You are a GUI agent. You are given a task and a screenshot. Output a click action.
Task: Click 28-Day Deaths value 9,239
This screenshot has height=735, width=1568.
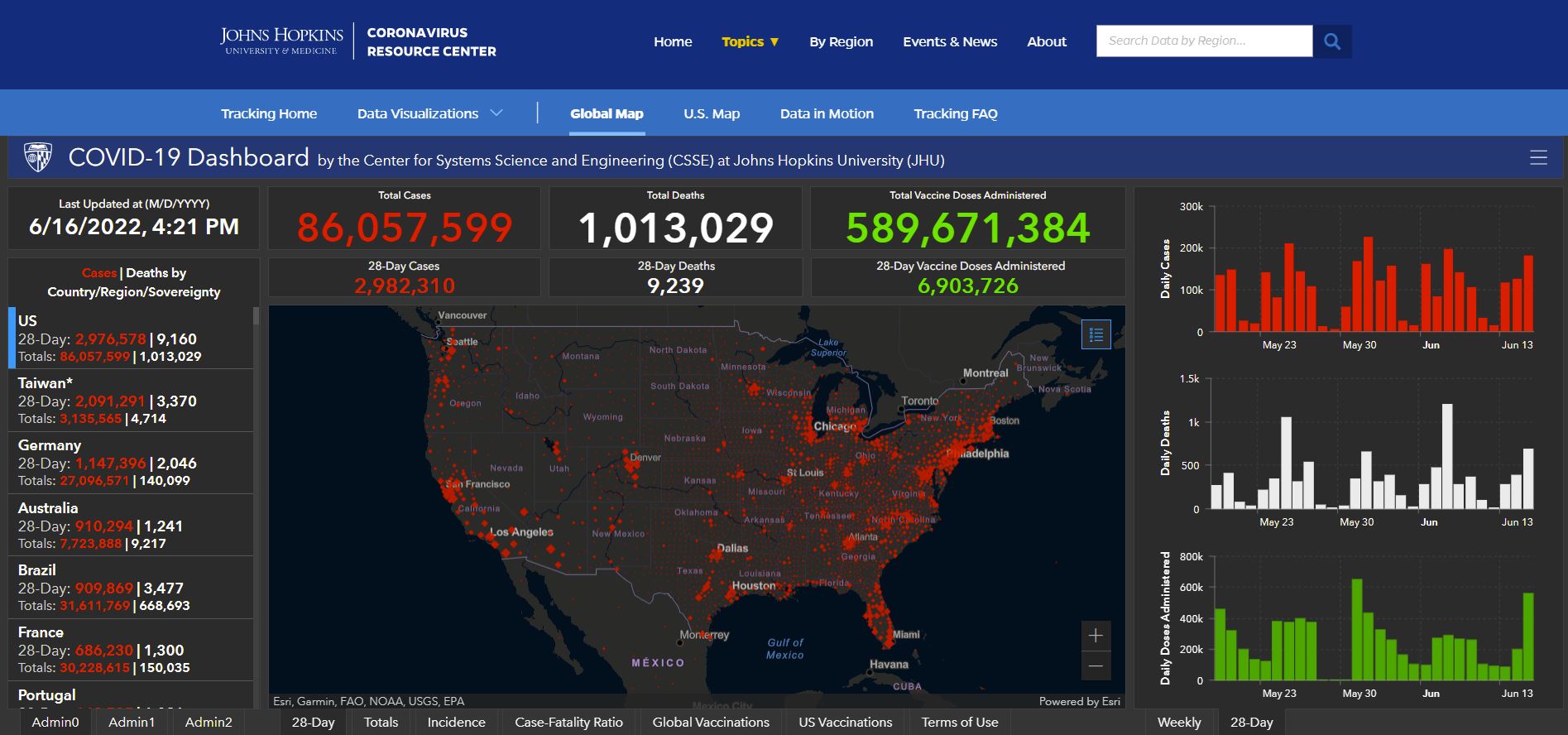click(x=675, y=286)
